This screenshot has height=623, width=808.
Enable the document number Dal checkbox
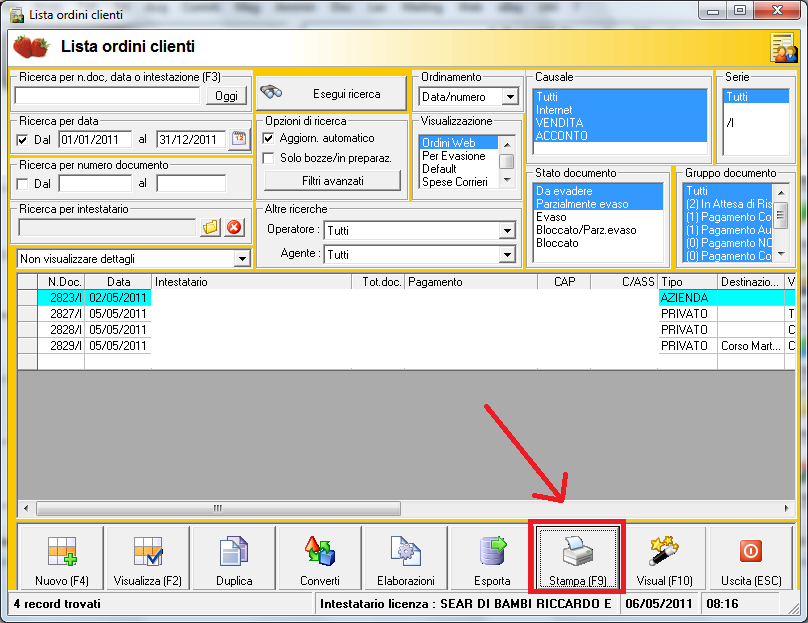(x=22, y=184)
